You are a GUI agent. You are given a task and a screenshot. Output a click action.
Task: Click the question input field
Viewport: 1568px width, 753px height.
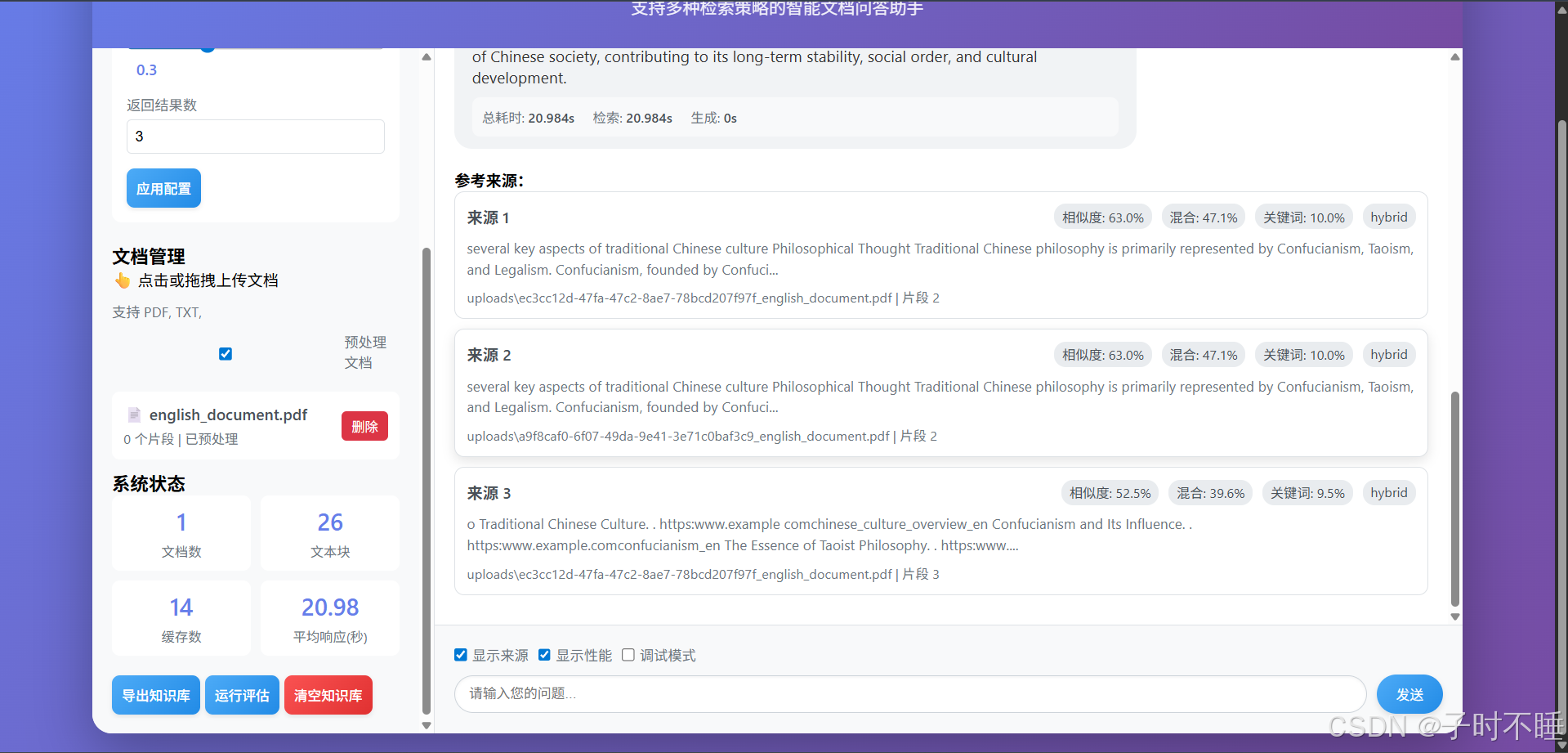pos(910,693)
